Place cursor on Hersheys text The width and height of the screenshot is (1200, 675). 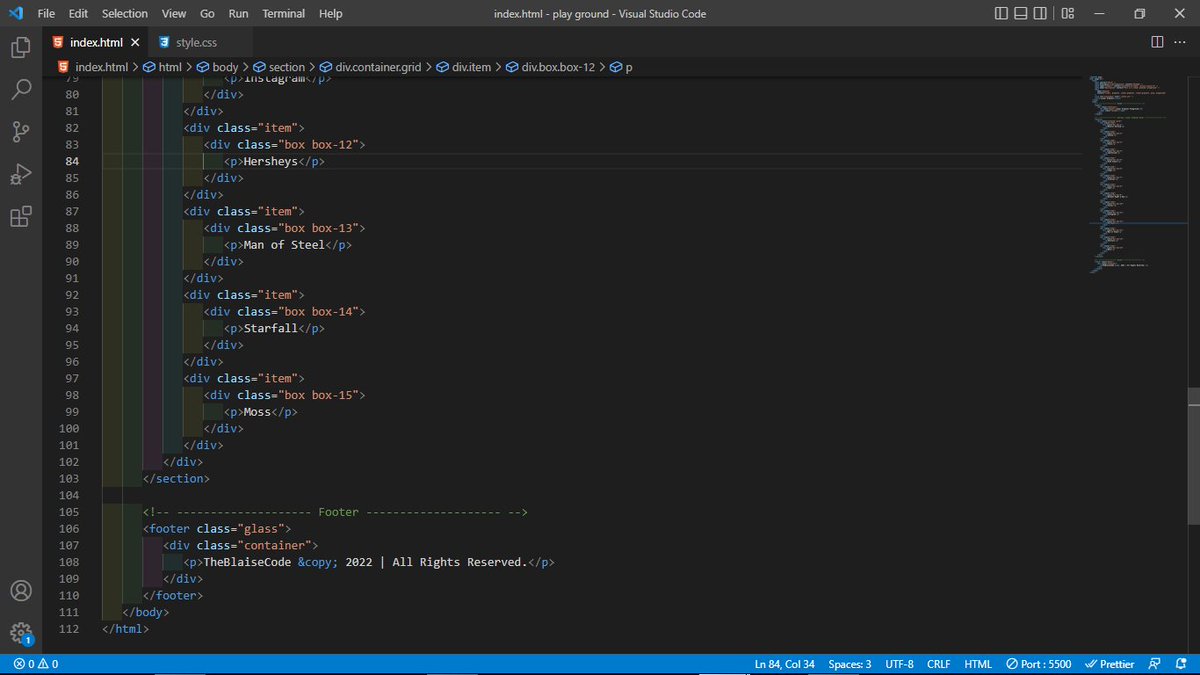pyautogui.click(x=271, y=161)
